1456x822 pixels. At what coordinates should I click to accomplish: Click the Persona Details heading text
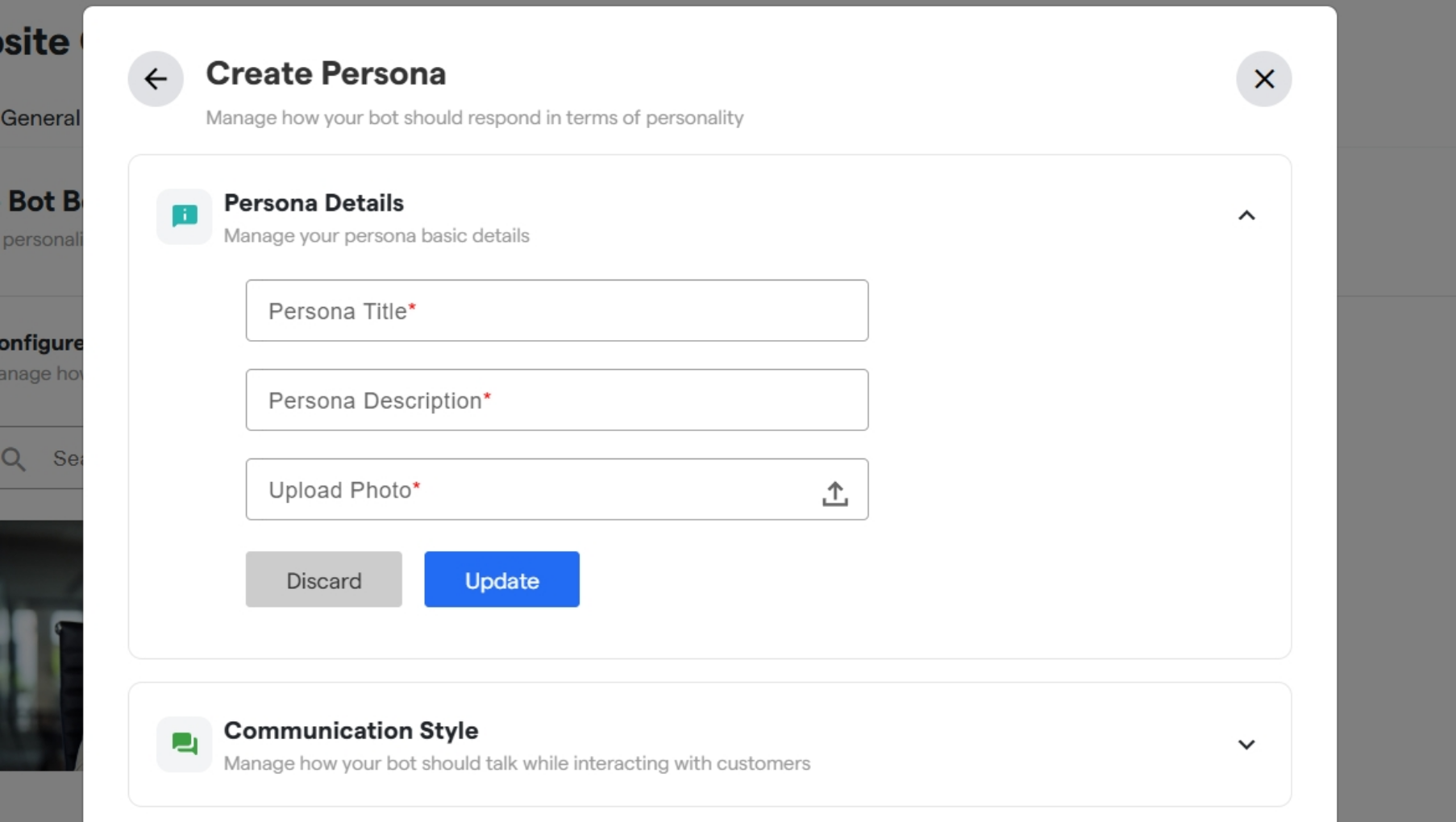pyautogui.click(x=314, y=203)
